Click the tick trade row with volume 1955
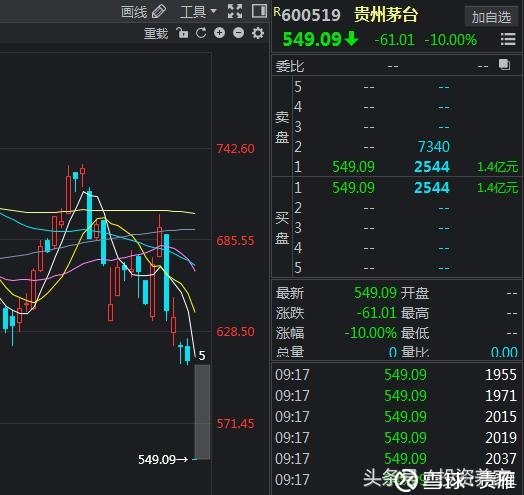This screenshot has height=495, width=524. coord(396,375)
